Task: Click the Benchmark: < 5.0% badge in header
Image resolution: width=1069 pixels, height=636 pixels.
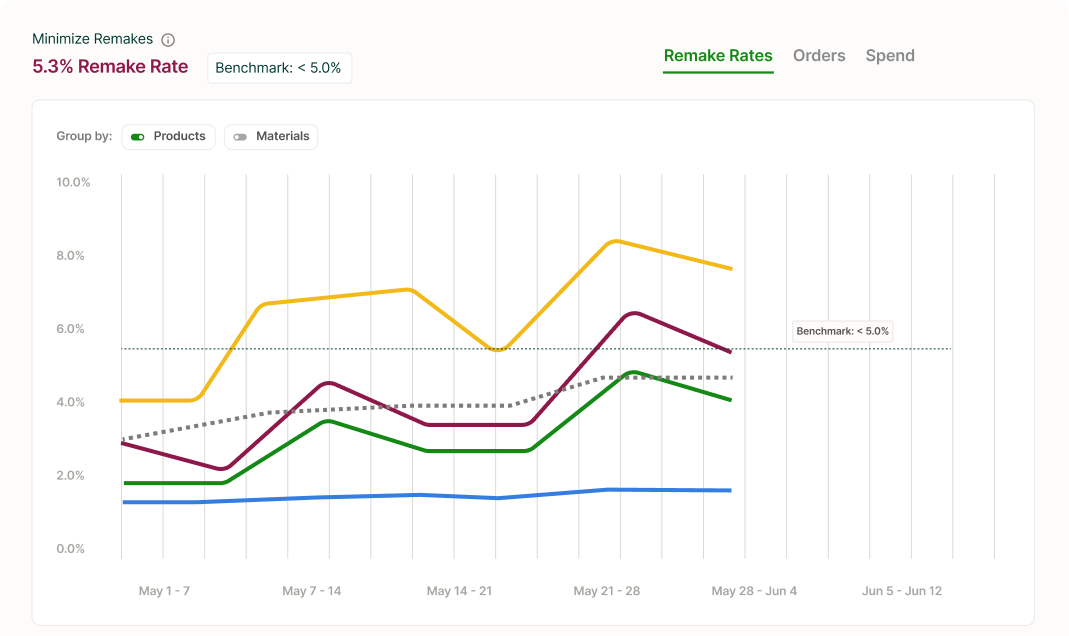Action: click(280, 68)
